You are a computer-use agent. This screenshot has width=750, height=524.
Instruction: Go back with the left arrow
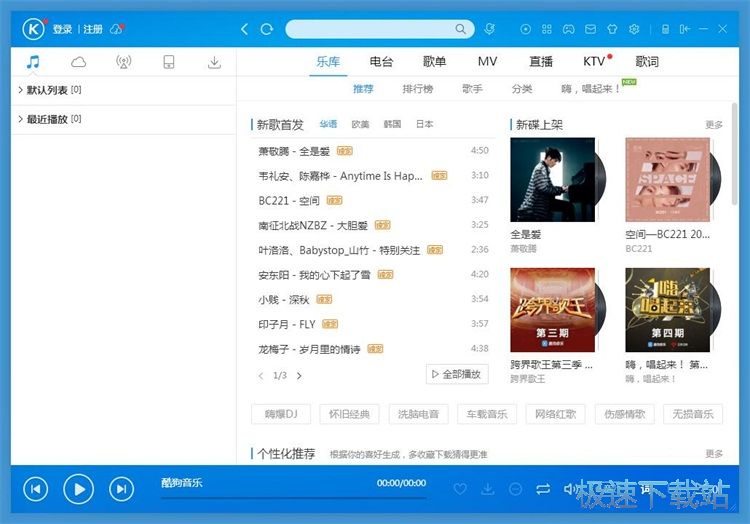point(244,29)
